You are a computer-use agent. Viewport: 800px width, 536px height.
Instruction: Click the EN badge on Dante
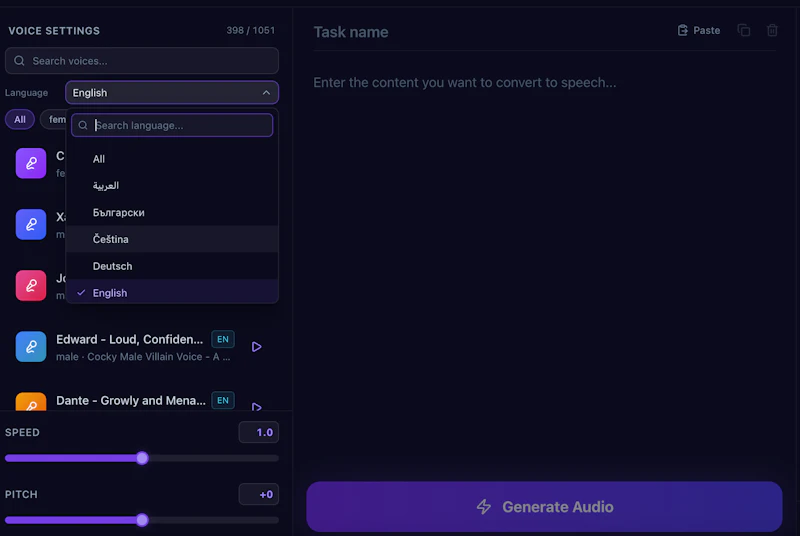[x=223, y=400]
